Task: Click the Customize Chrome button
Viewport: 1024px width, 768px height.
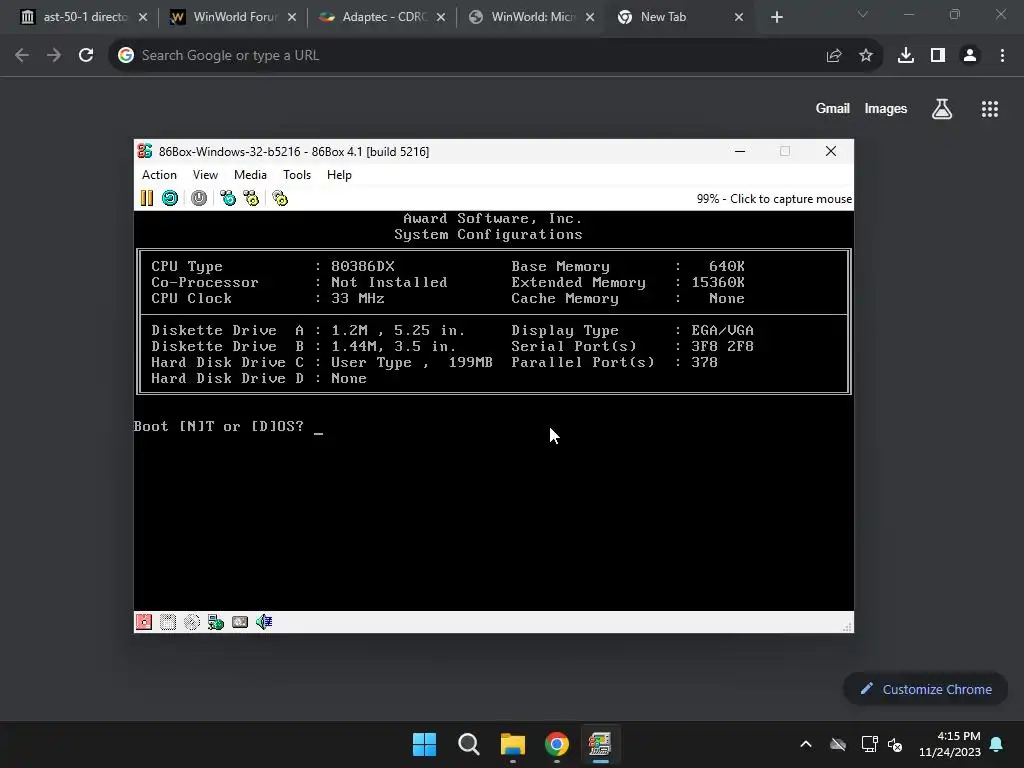Action: pyautogui.click(x=925, y=689)
